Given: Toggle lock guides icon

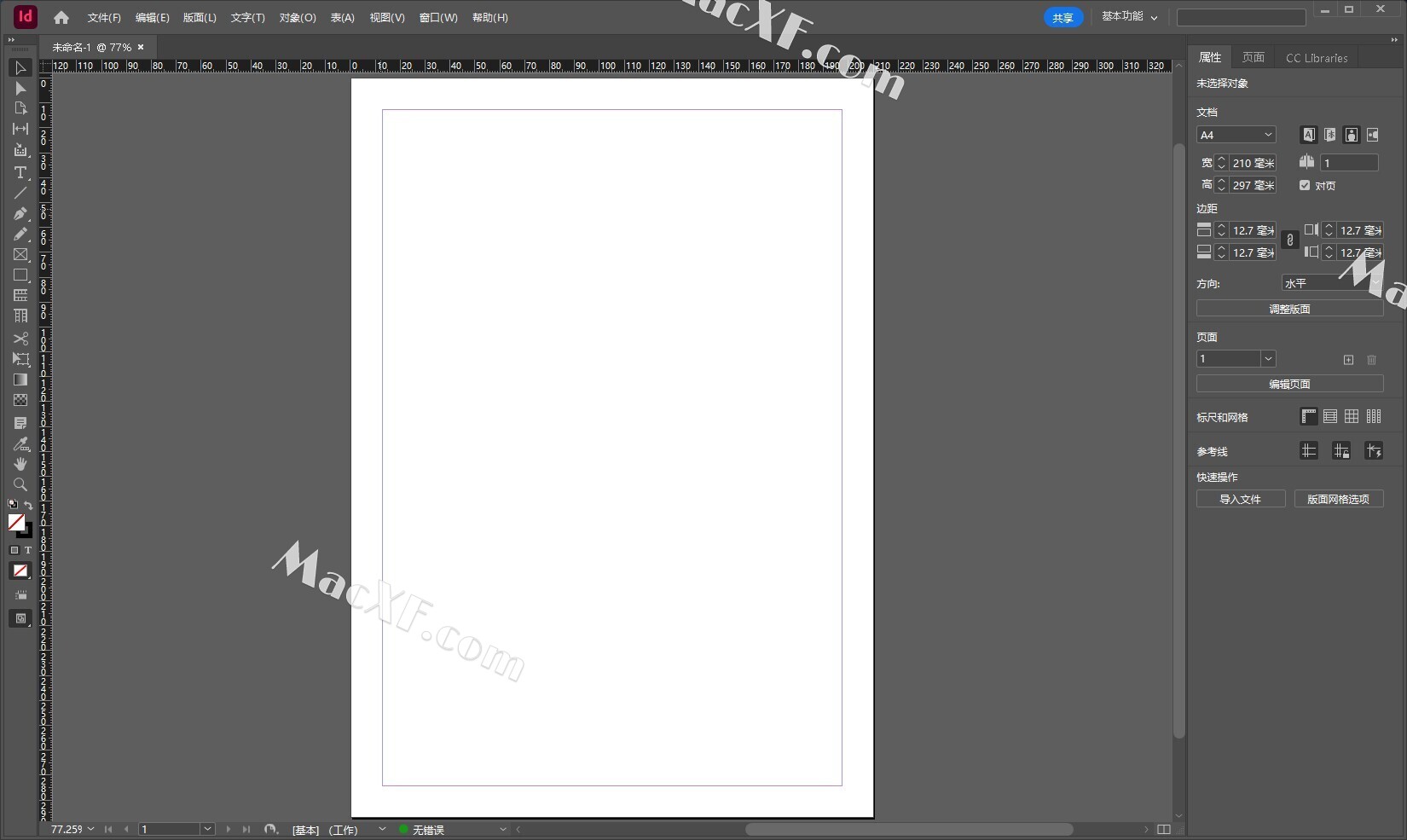Looking at the screenshot, I should tap(1341, 450).
